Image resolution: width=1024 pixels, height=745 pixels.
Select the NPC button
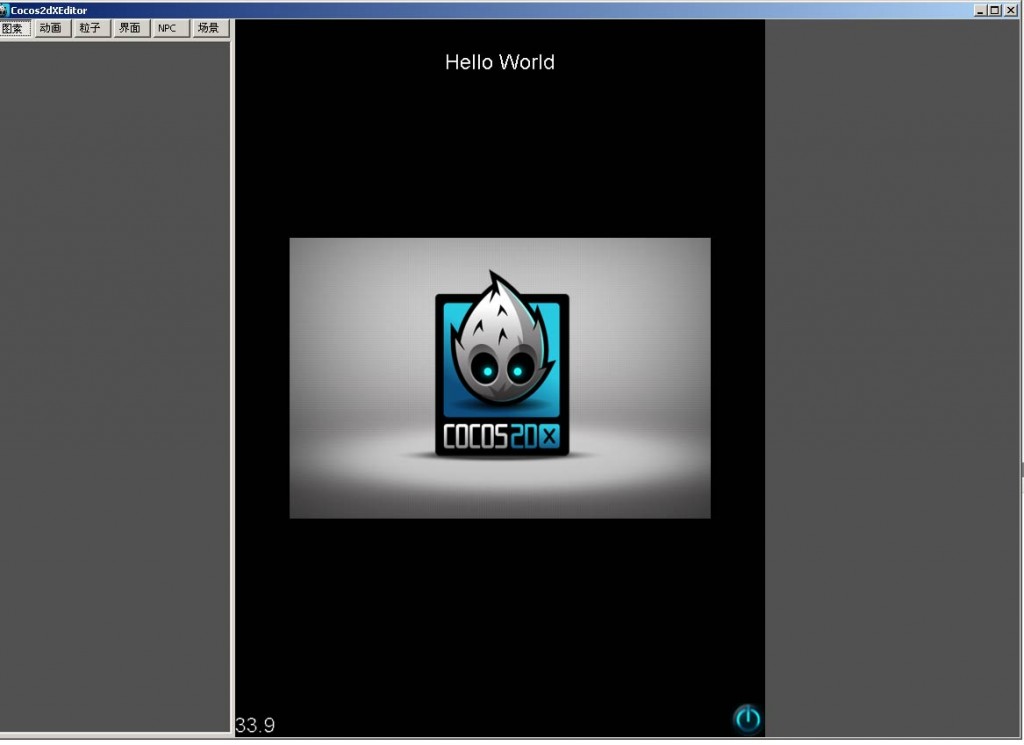coord(169,28)
